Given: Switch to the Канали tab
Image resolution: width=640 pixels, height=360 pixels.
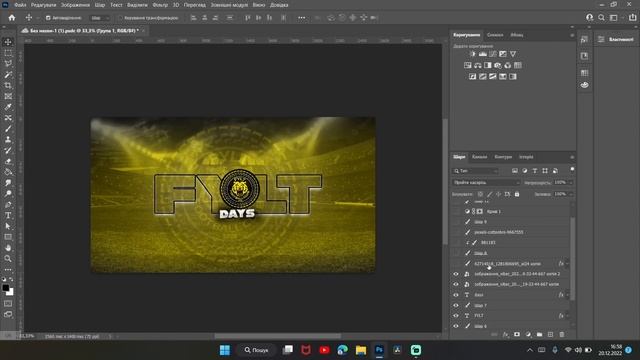Looking at the screenshot, I should [480, 157].
